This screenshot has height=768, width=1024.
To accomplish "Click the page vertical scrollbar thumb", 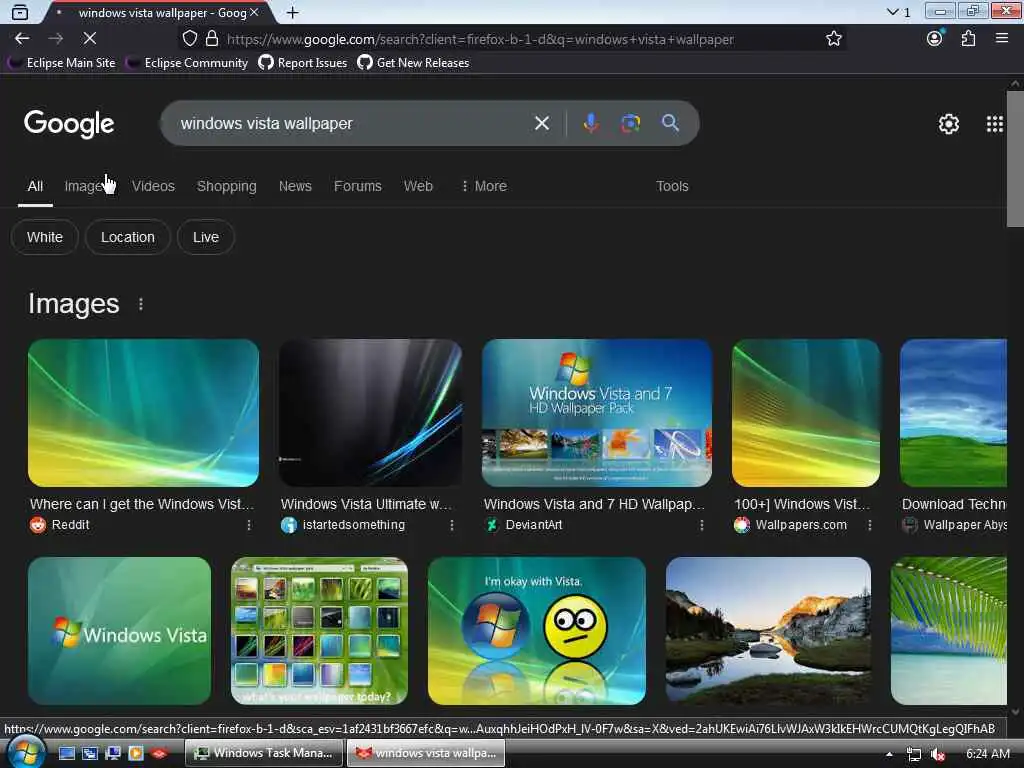I will [x=1015, y=159].
